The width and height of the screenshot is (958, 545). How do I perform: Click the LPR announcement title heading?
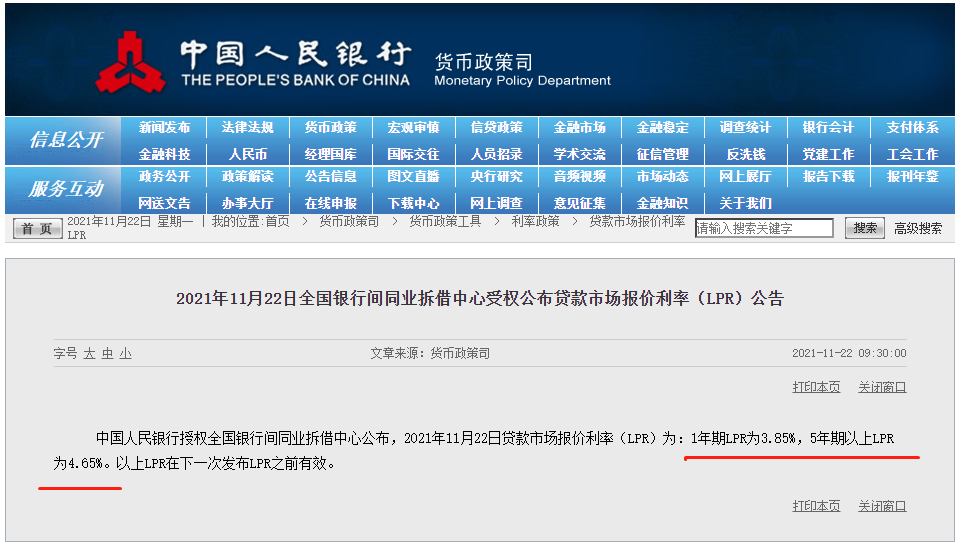(x=480, y=298)
